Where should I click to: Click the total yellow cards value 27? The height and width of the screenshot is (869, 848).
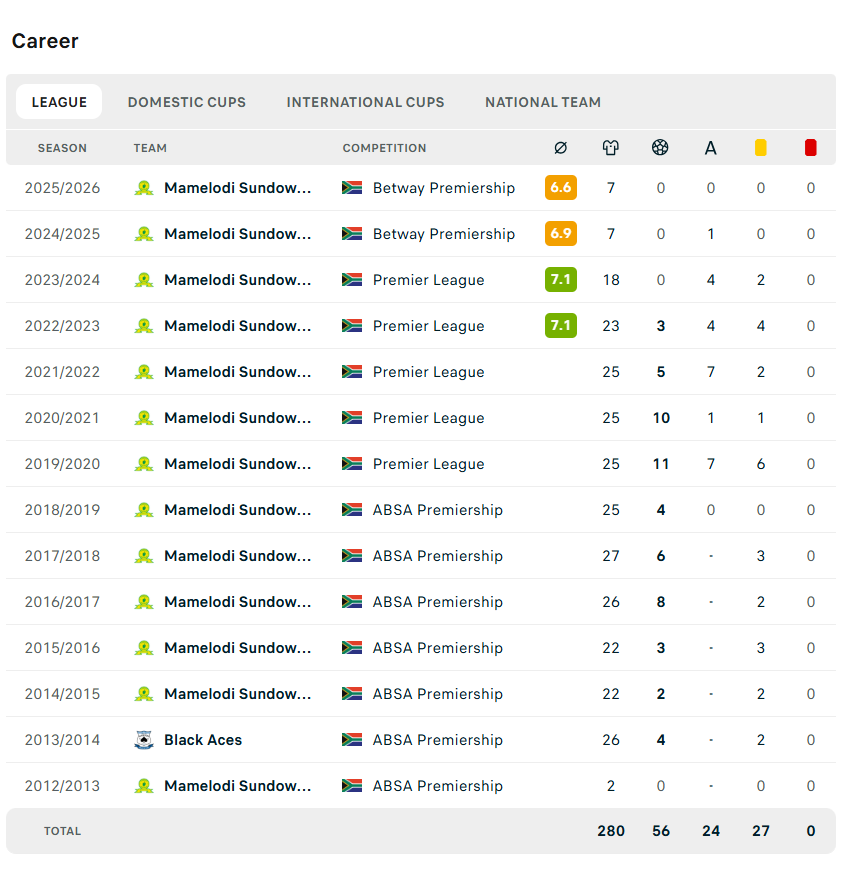[x=760, y=831]
